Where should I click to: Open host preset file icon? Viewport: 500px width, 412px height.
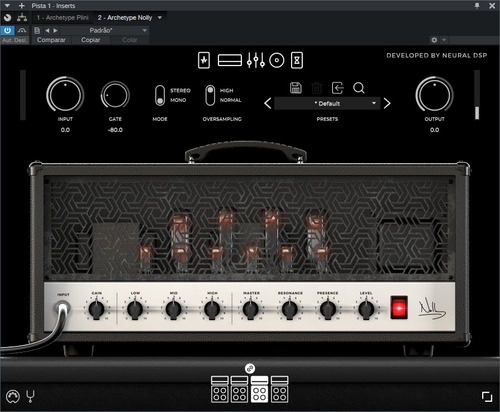[37, 31]
